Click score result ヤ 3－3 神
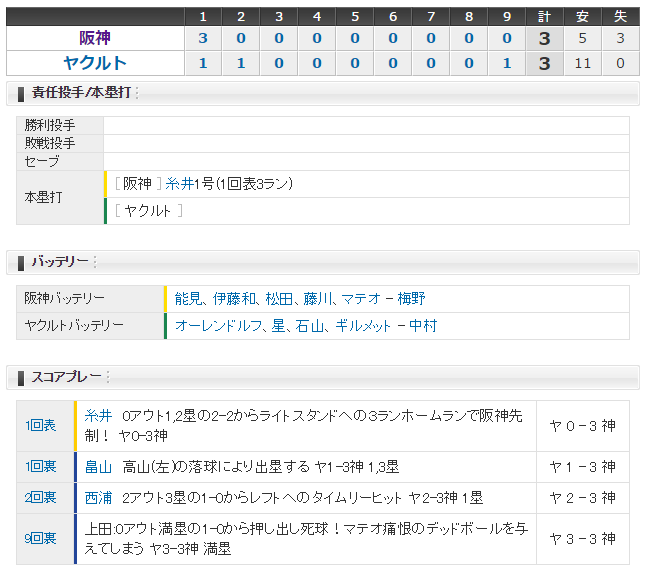This screenshot has height=587, width=646. pos(583,538)
